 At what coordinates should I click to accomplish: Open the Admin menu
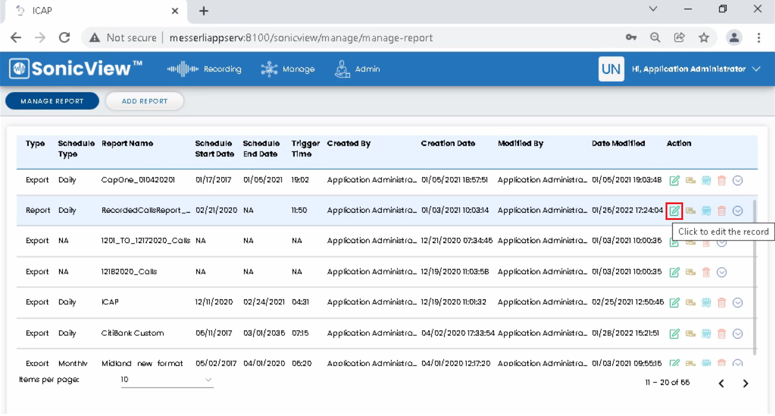[x=357, y=69]
